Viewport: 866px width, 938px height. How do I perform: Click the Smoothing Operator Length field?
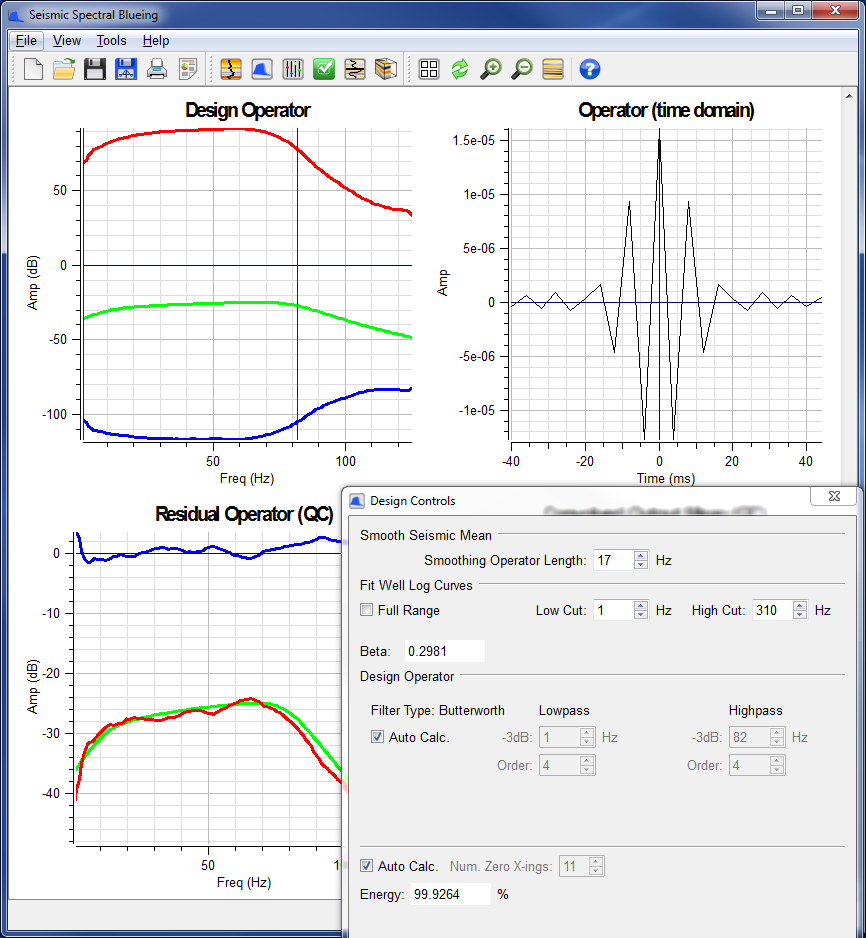pos(613,560)
